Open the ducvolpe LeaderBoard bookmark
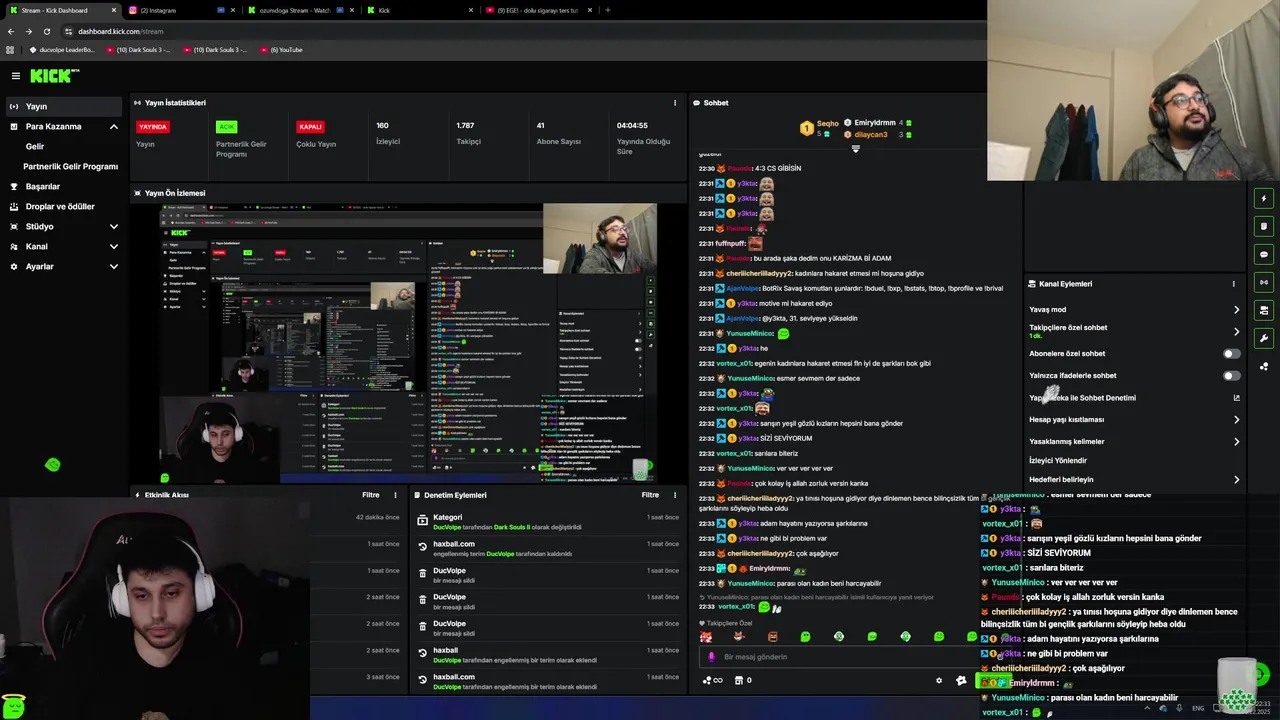1280x720 pixels. coord(62,50)
